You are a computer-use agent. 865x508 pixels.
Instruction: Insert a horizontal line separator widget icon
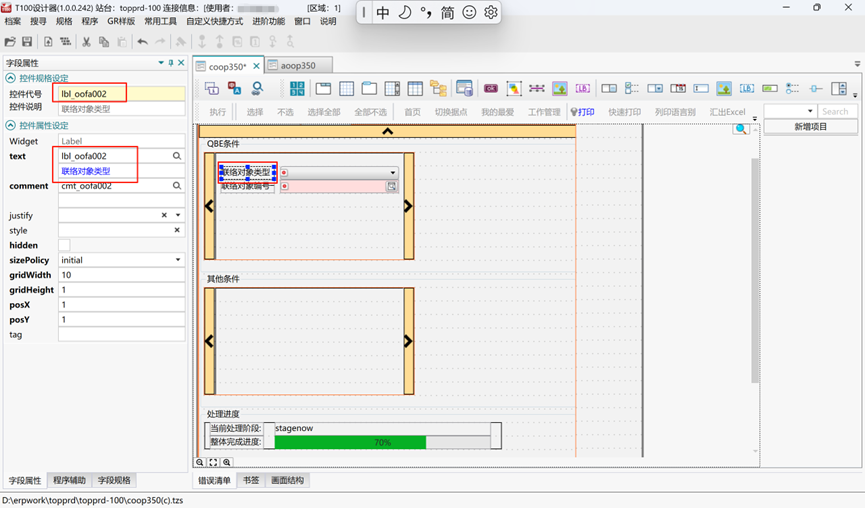click(x=537, y=88)
